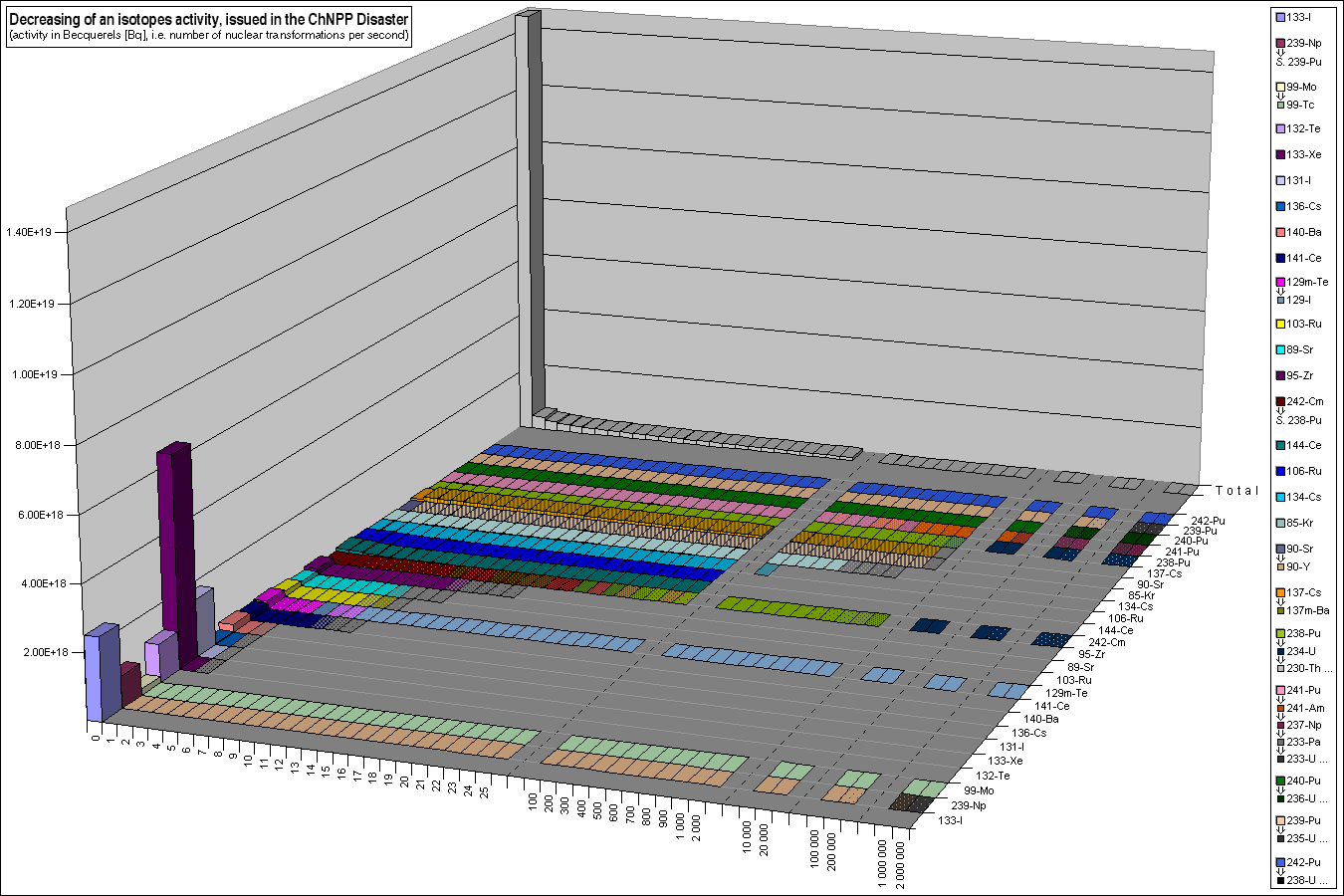Select the 90-Sr legend color swatch
Screen dimensions: 1344x896
point(1280,550)
